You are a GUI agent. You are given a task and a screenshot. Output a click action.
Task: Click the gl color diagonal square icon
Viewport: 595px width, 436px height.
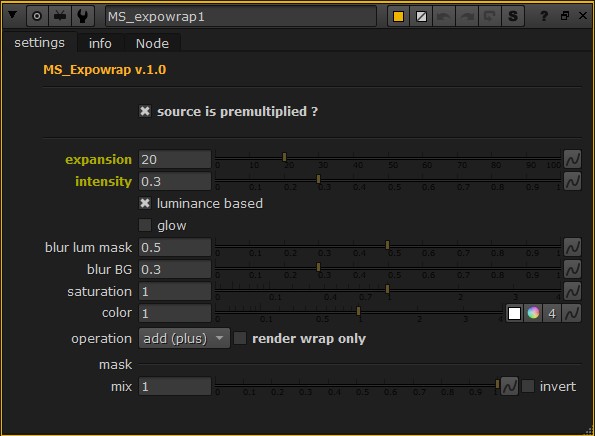pyautogui.click(x=421, y=16)
